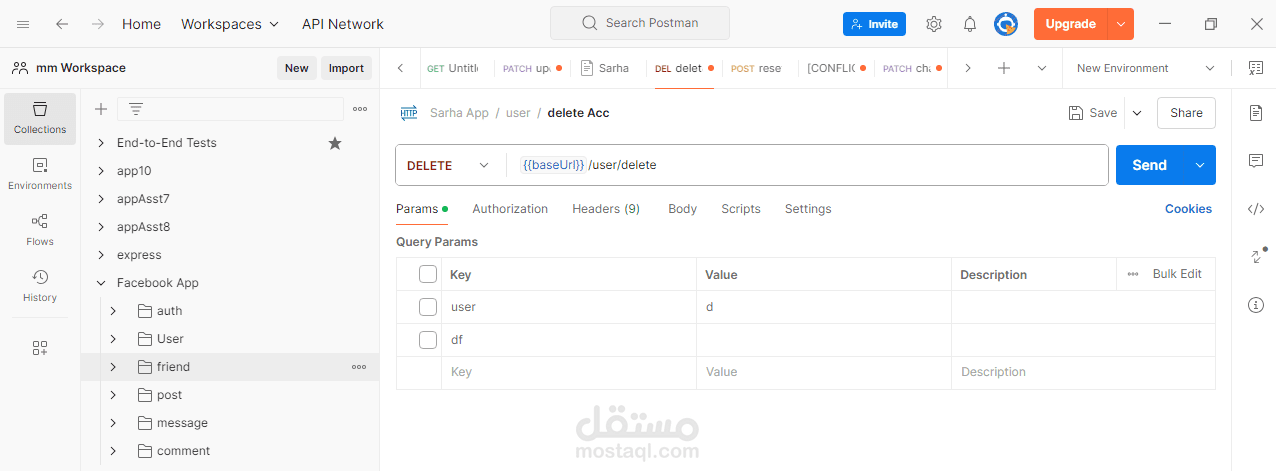Switch to the Headers (9) tab
Image resolution: width=1276 pixels, height=471 pixels.
[x=606, y=209]
